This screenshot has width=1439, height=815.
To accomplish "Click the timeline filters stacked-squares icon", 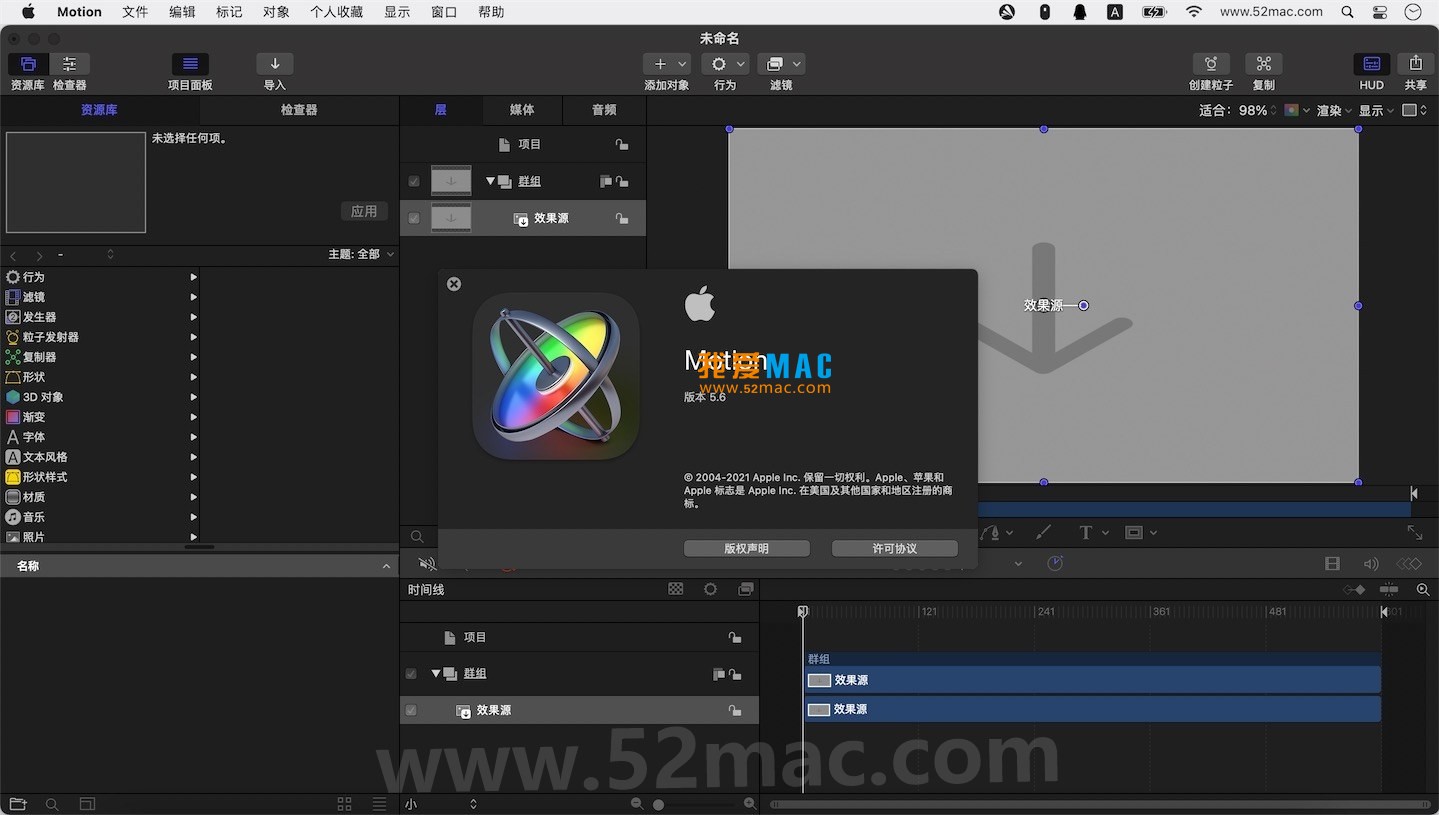I will coord(746,590).
